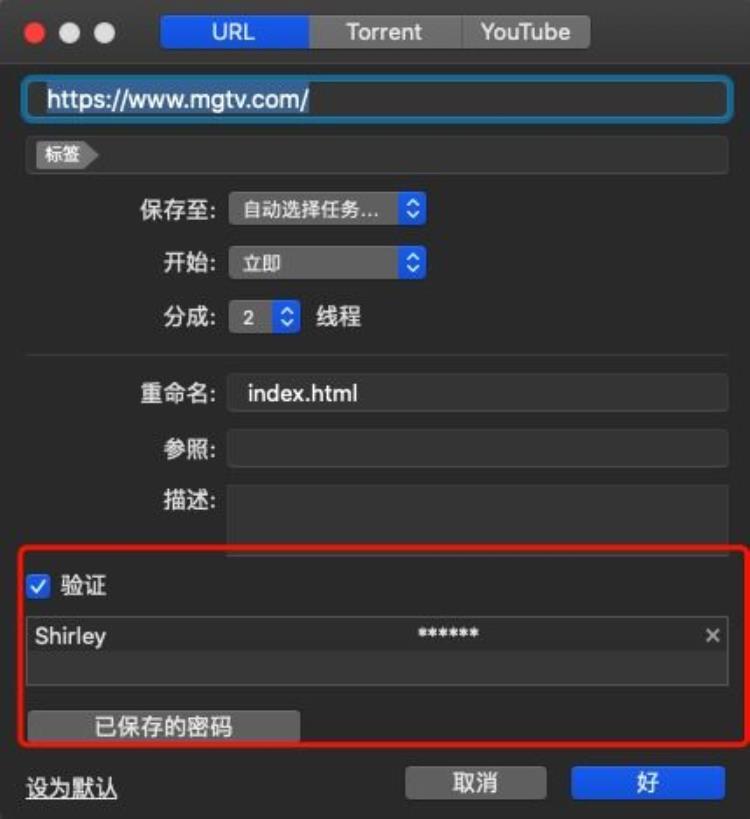Image resolution: width=750 pixels, height=819 pixels.
Task: Expand the 开始 start time dropdown
Action: (327, 263)
